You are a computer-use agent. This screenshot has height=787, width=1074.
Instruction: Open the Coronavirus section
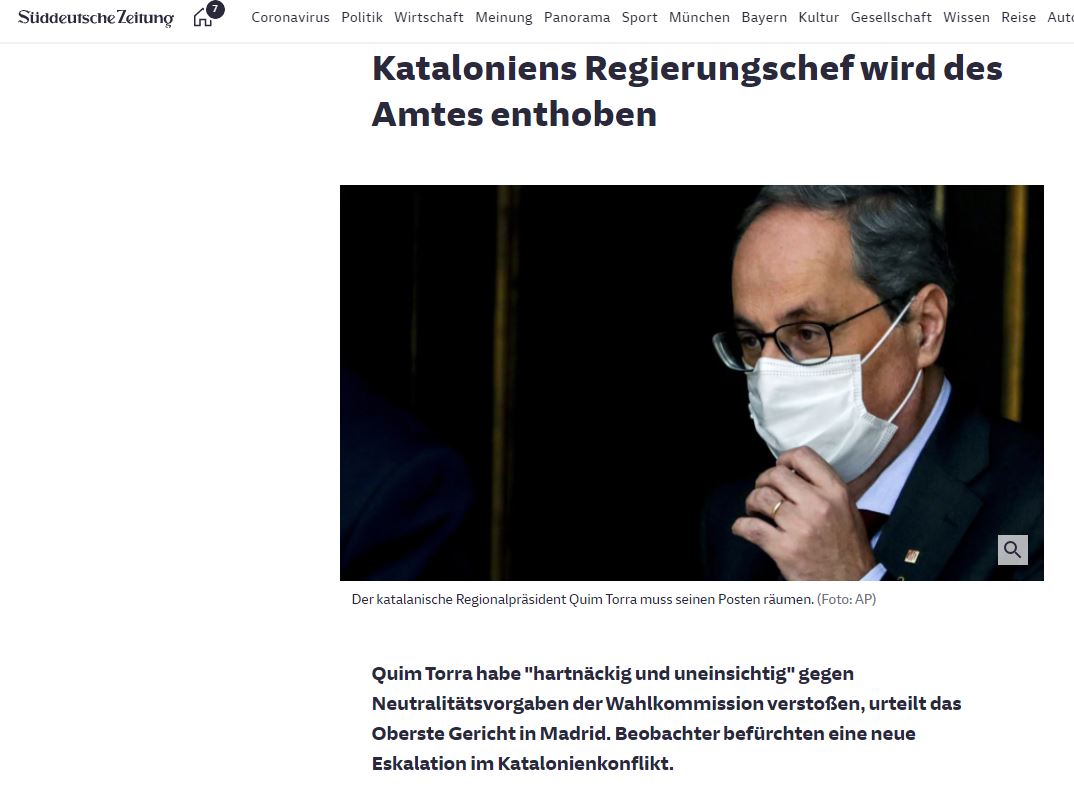(x=290, y=17)
